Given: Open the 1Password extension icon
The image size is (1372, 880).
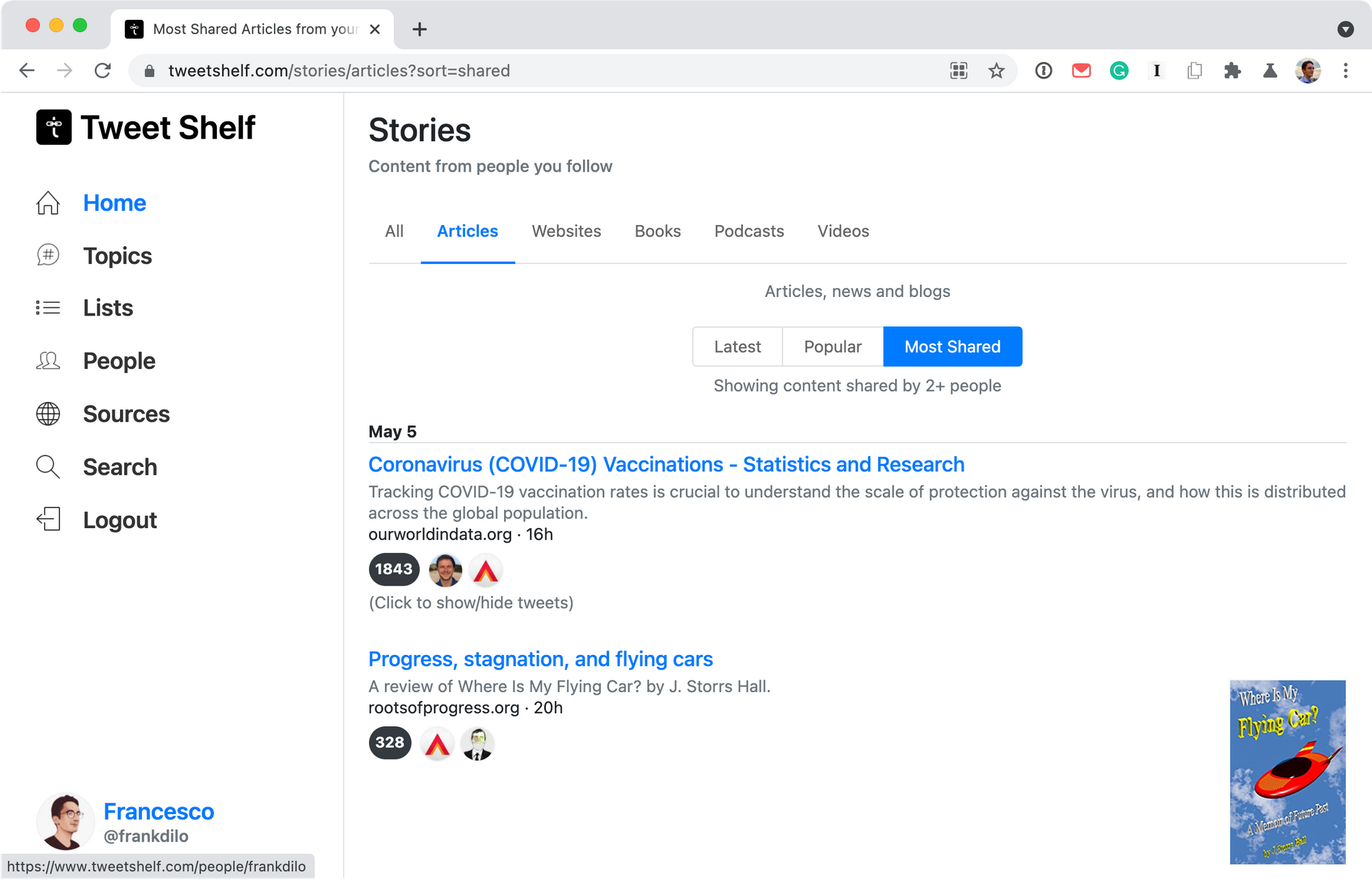Looking at the screenshot, I should (x=1043, y=71).
